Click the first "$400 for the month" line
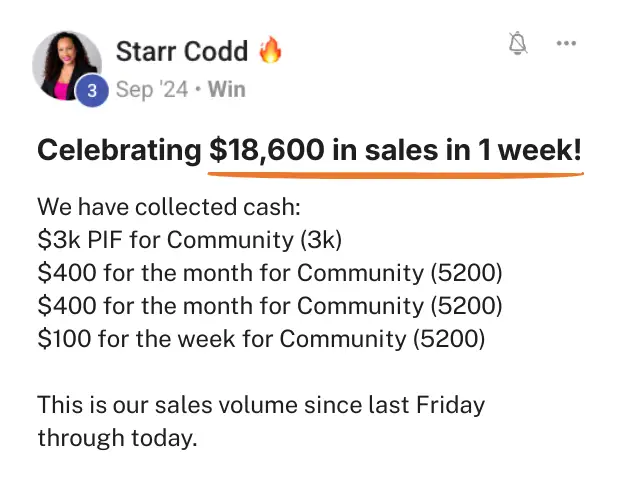This screenshot has height=486, width=618. tap(270, 273)
